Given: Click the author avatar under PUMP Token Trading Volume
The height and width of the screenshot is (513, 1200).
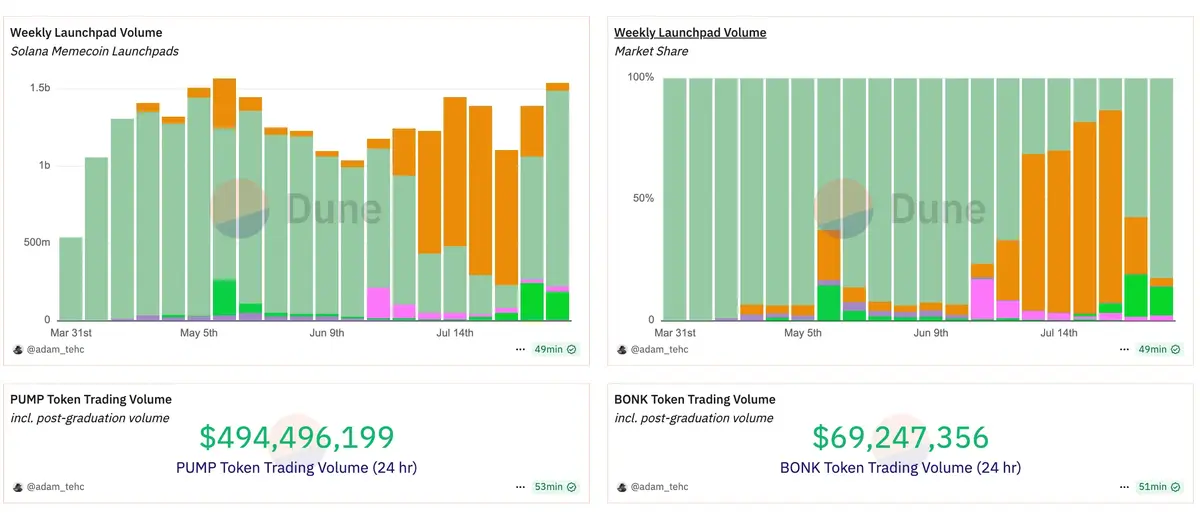Looking at the screenshot, I should (x=17, y=487).
